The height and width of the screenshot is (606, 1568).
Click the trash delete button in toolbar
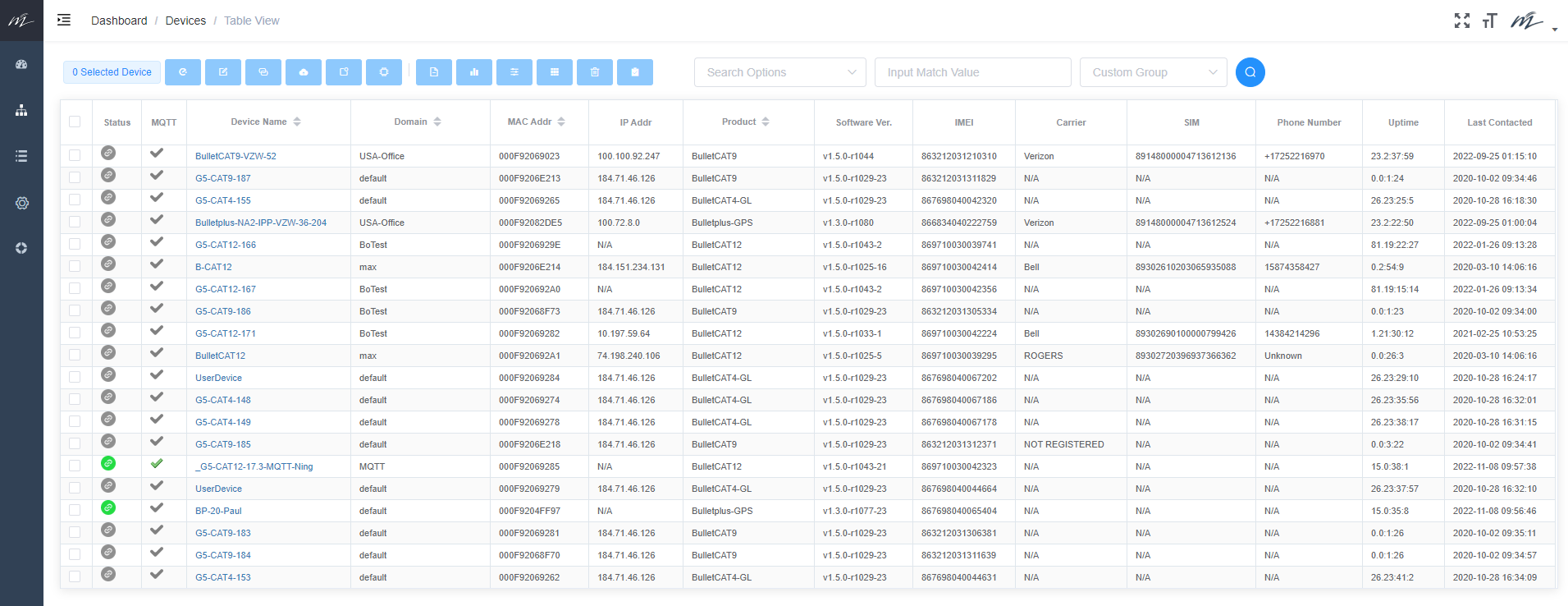[x=595, y=72]
